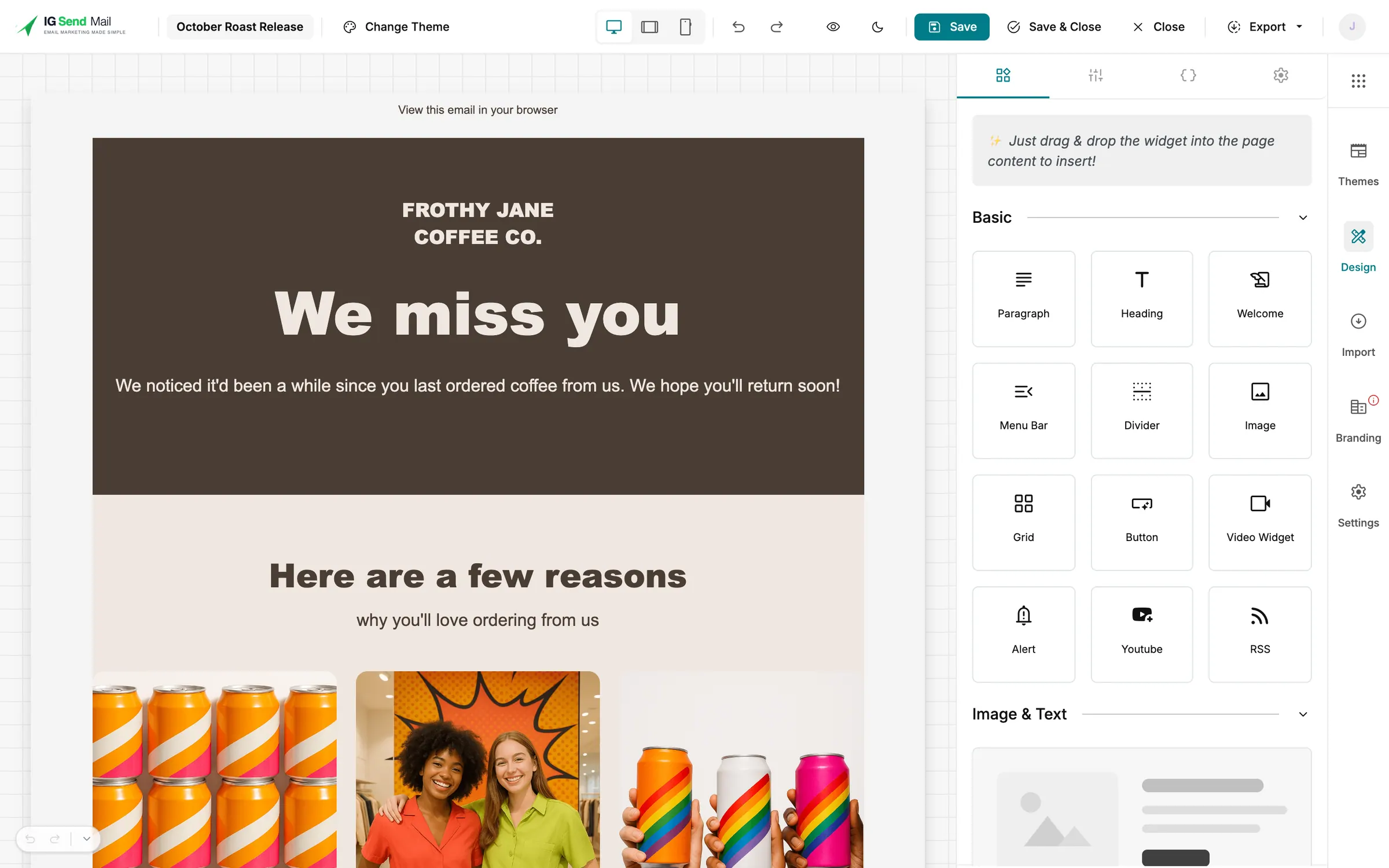Open Branding in right sidebar
This screenshot has height=868, width=1389.
pos(1358,420)
